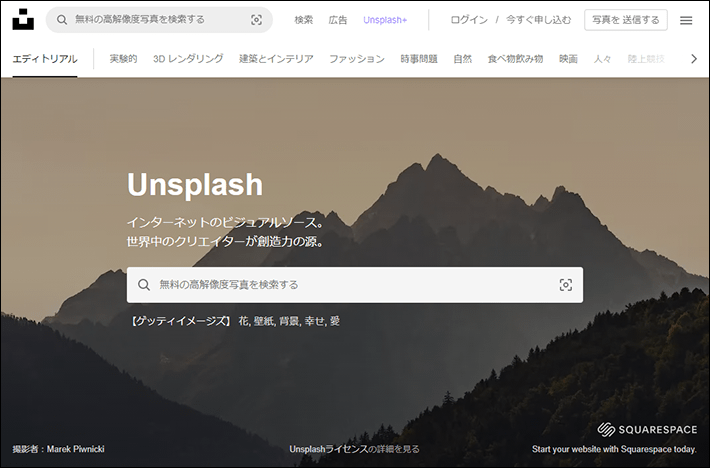Open the 人々 category
Image resolution: width=710 pixels, height=468 pixels.
click(x=603, y=59)
